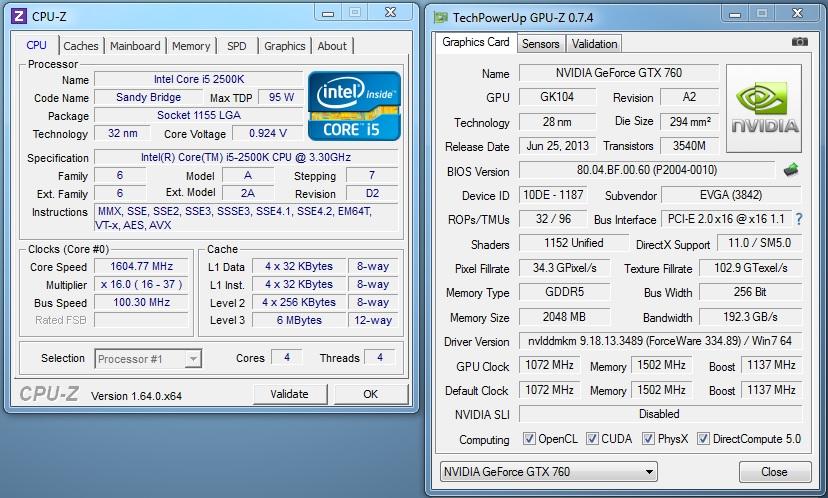Toggle the CUDA checkbox

(592, 439)
